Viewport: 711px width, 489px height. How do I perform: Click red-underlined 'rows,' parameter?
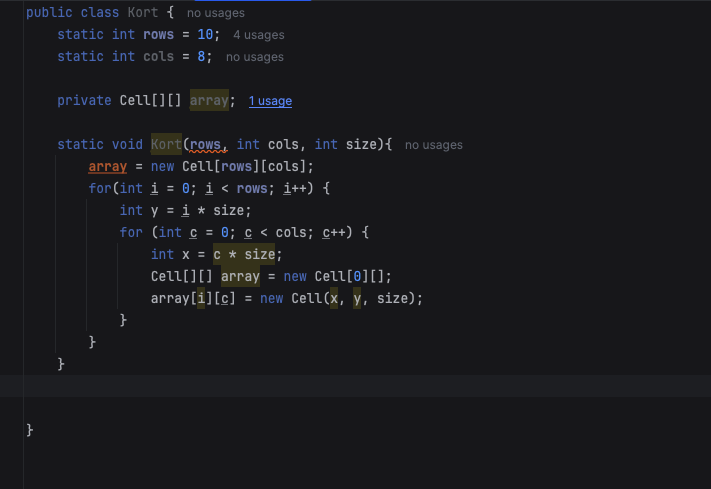209,144
